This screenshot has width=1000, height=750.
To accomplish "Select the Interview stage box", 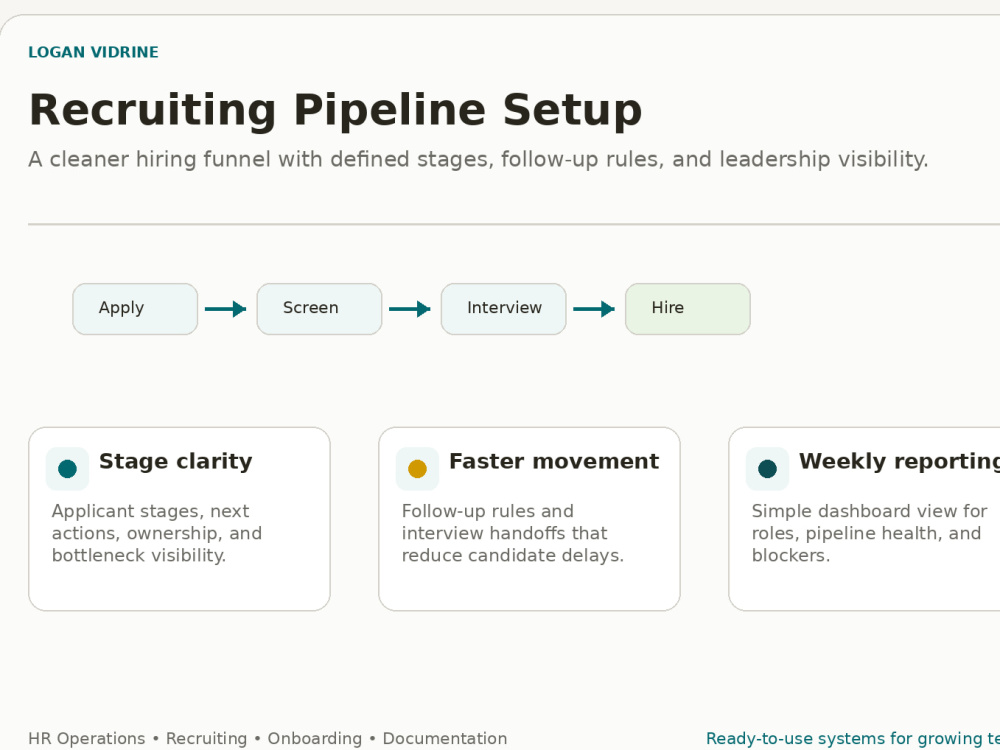I will (504, 309).
